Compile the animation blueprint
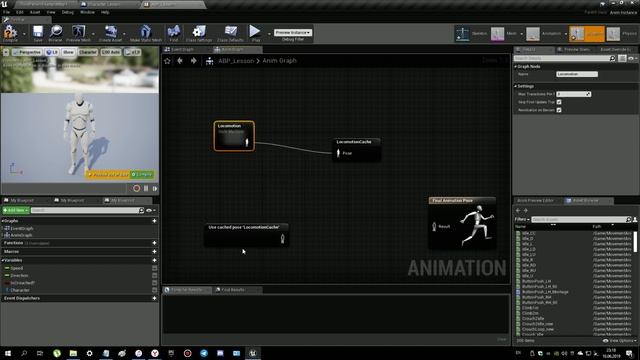This screenshot has width=640, height=360. click(10, 33)
